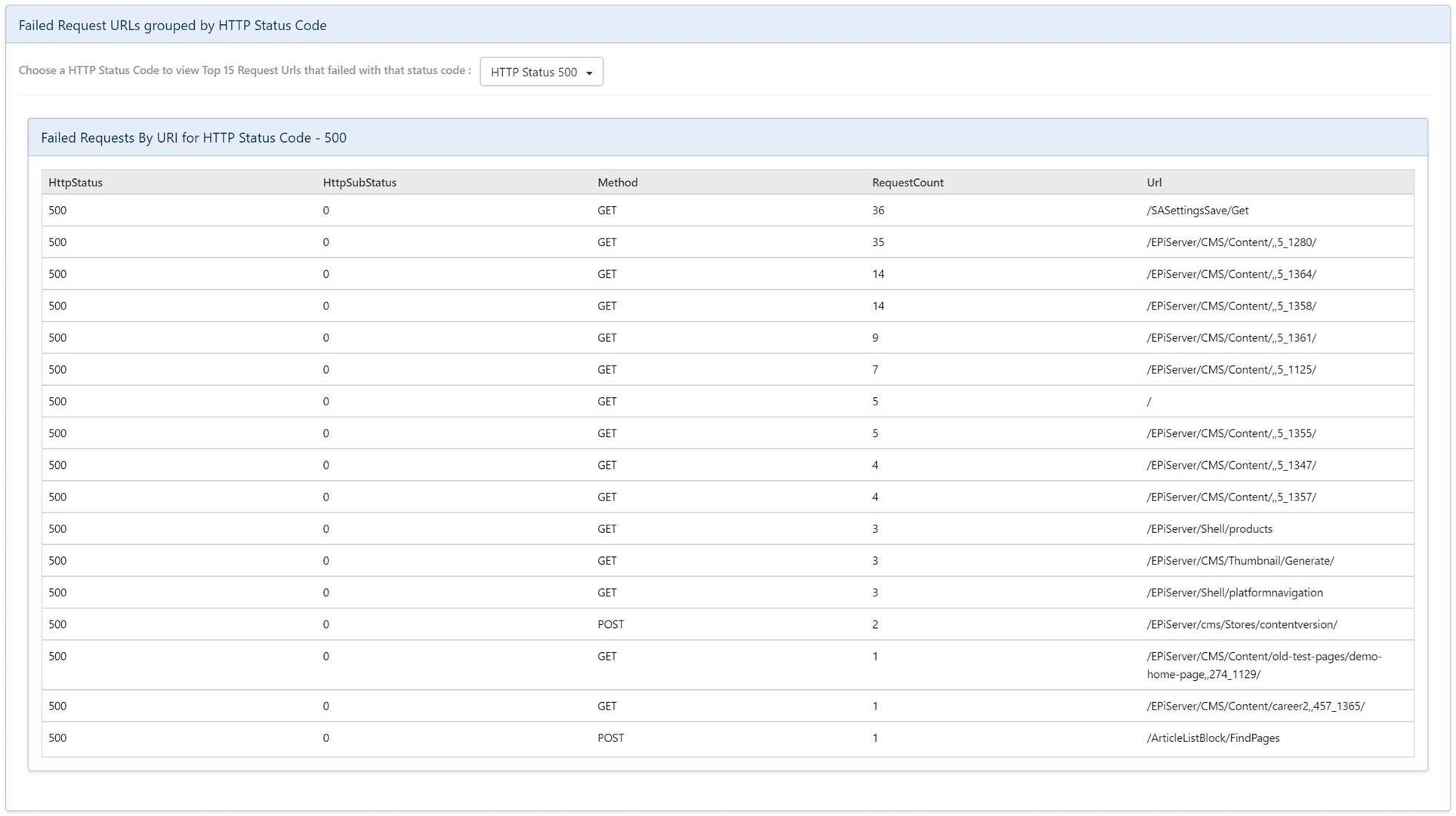Click the Url column header
Image resolution: width=1456 pixels, height=816 pixels.
pos(1154,183)
